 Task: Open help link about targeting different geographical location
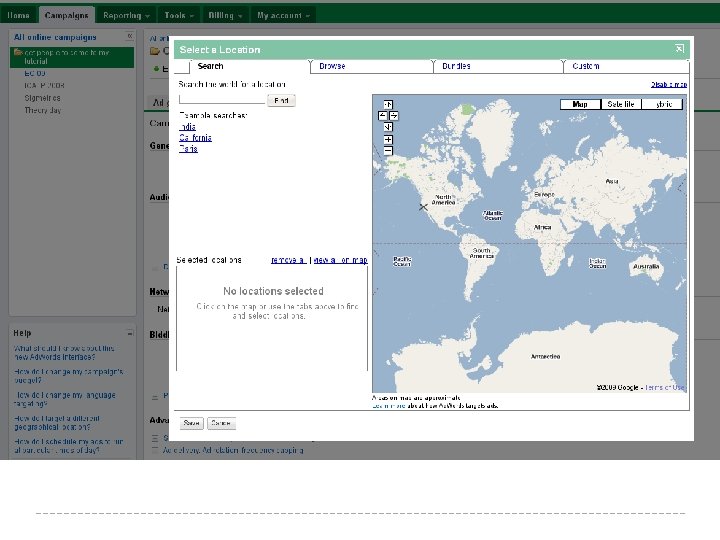57,422
